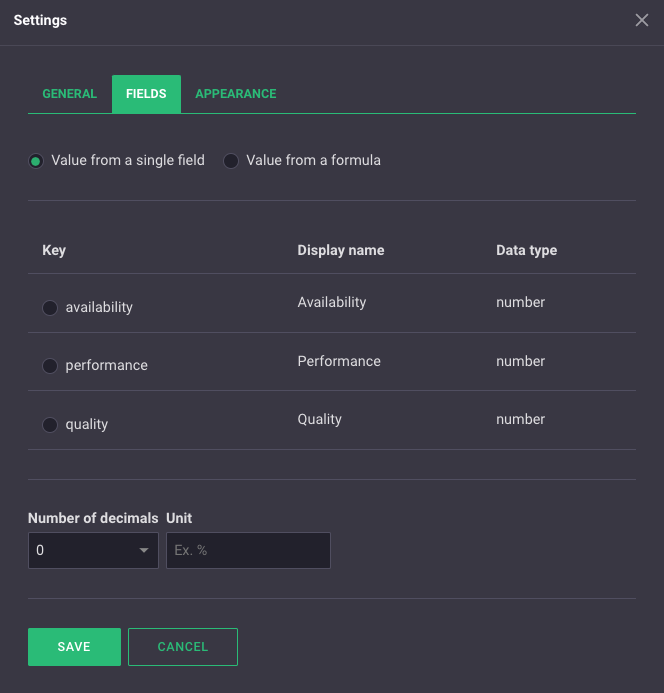Select the availability key radio button
Image resolution: width=664 pixels, height=693 pixels.
point(50,308)
